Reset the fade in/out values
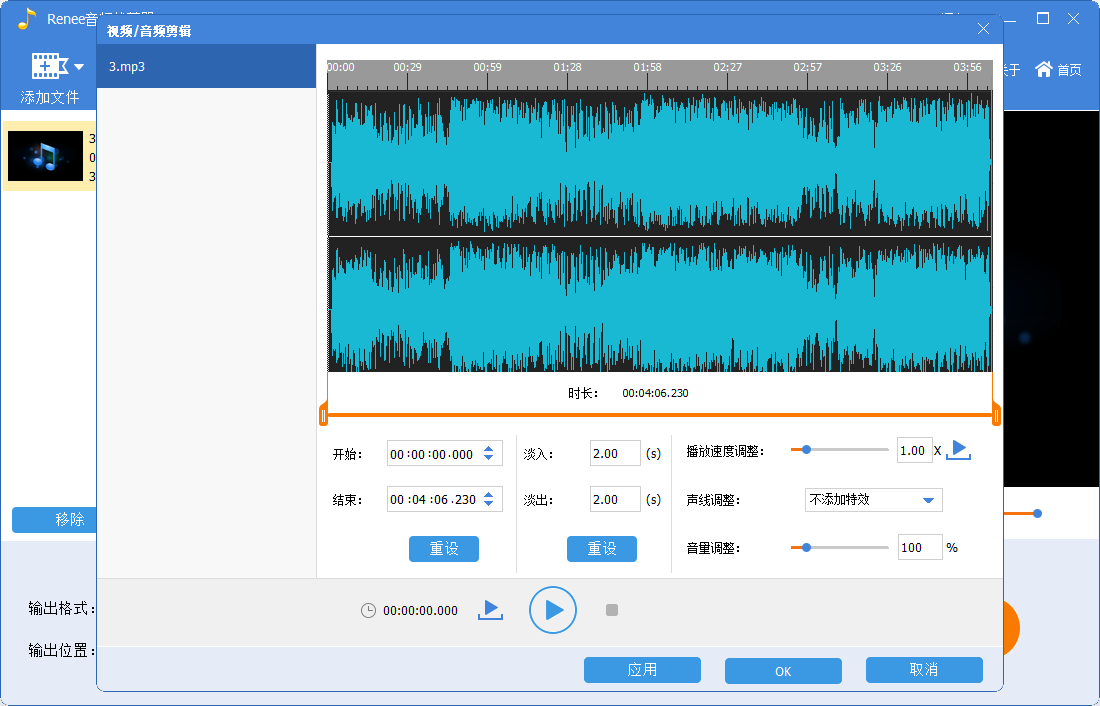This screenshot has height=706, width=1100. [602, 549]
